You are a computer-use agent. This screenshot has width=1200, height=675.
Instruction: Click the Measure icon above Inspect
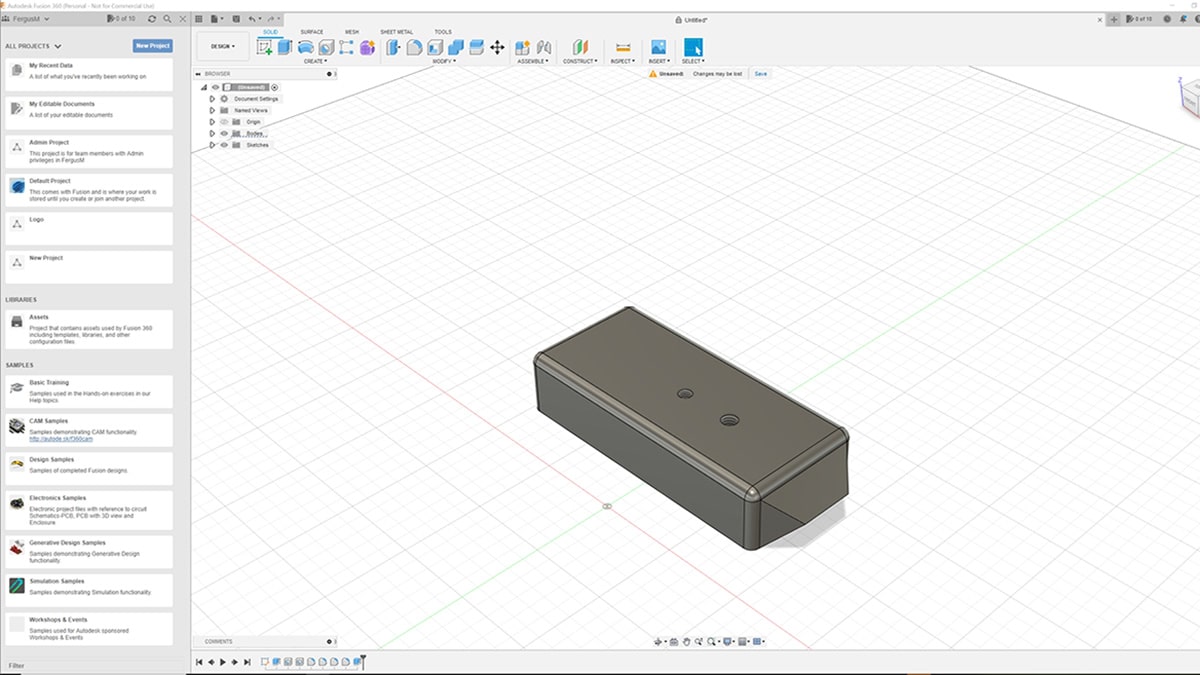tap(623, 47)
